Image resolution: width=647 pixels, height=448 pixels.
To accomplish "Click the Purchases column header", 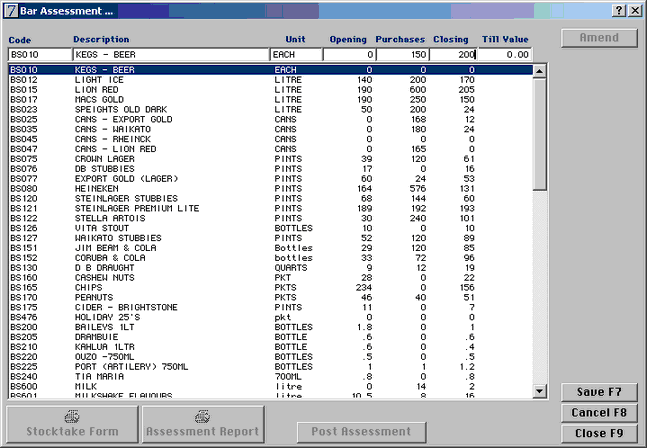I will pyautogui.click(x=400, y=39).
